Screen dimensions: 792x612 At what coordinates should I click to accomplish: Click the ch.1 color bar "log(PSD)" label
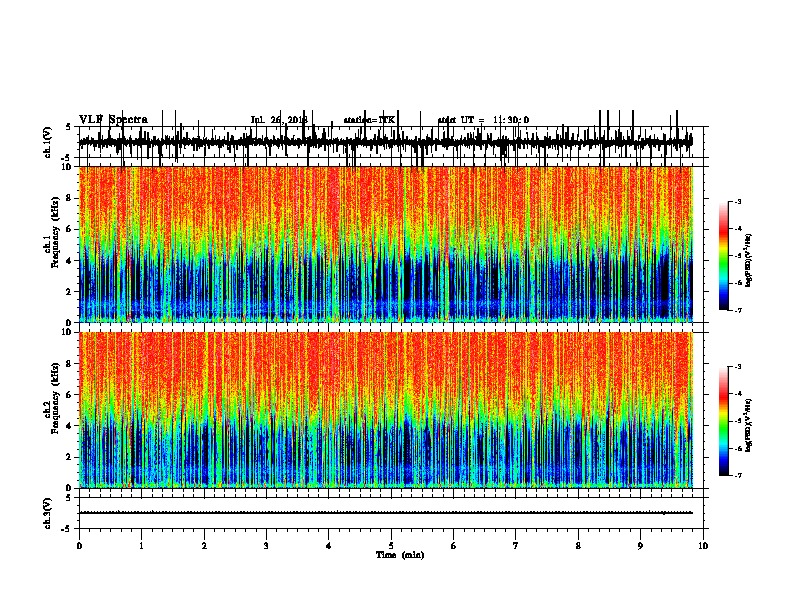[749, 261]
